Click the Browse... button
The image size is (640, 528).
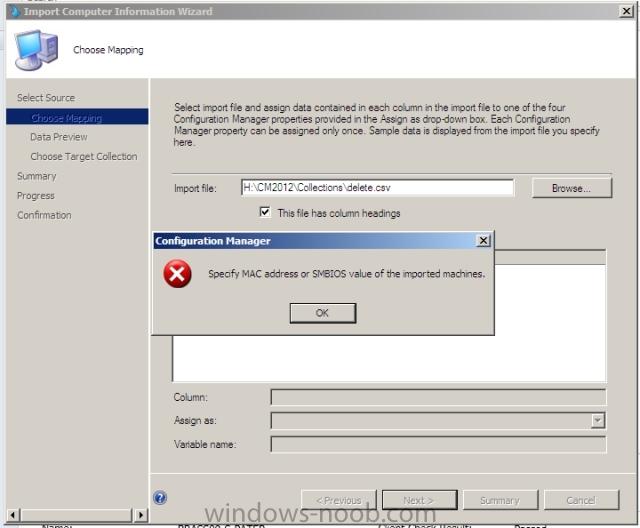(x=571, y=188)
